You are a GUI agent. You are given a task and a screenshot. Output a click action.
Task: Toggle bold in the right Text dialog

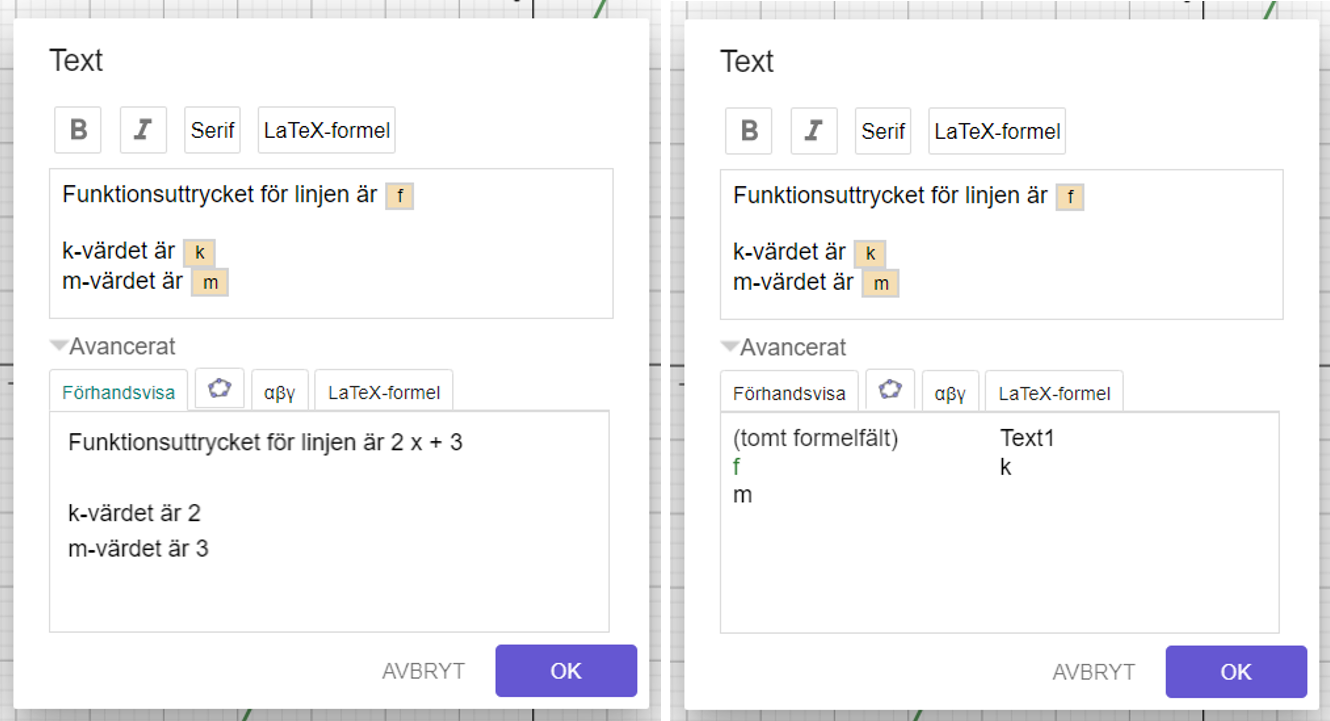(x=749, y=131)
